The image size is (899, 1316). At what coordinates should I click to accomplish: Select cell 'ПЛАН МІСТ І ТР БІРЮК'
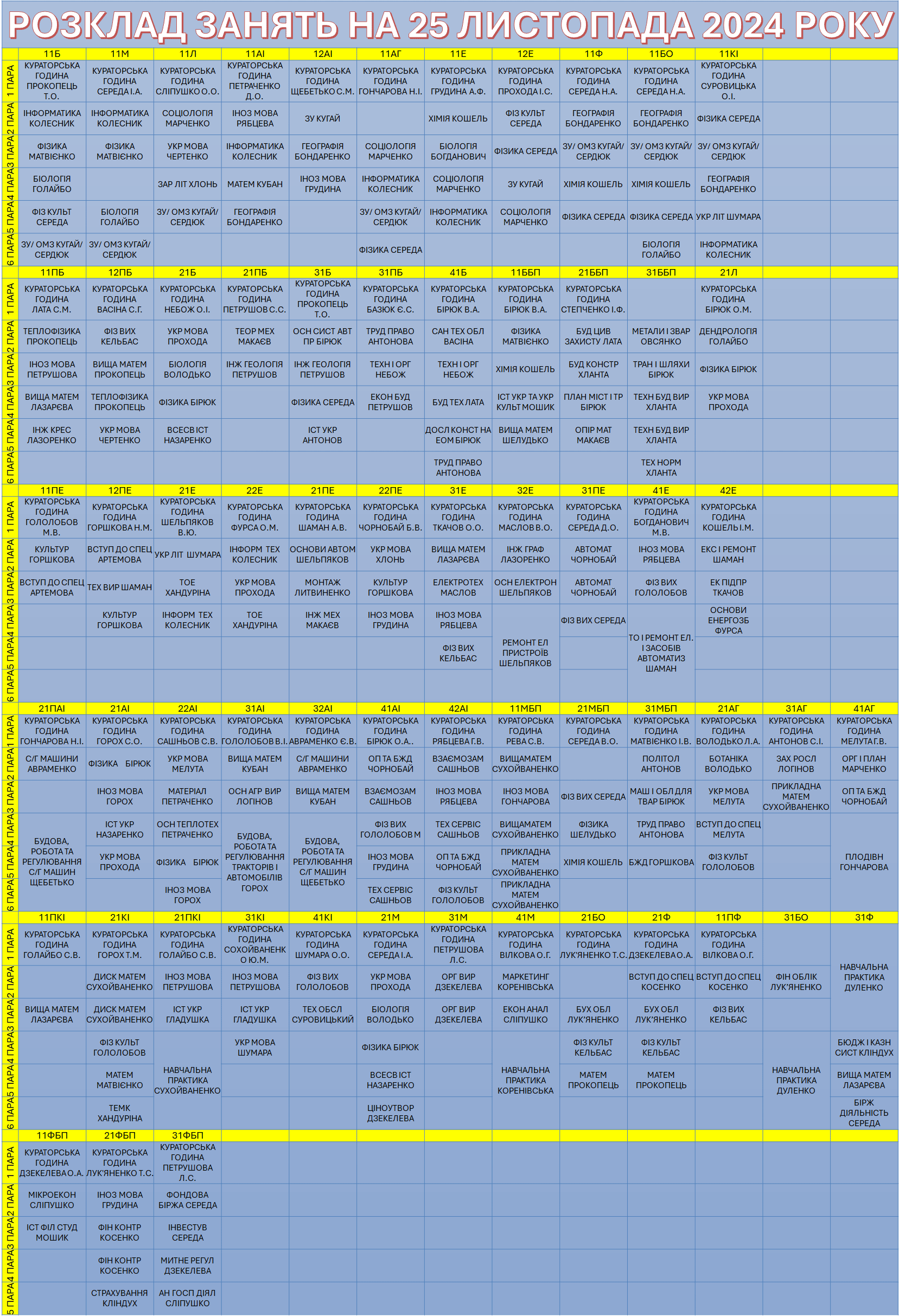click(x=593, y=402)
